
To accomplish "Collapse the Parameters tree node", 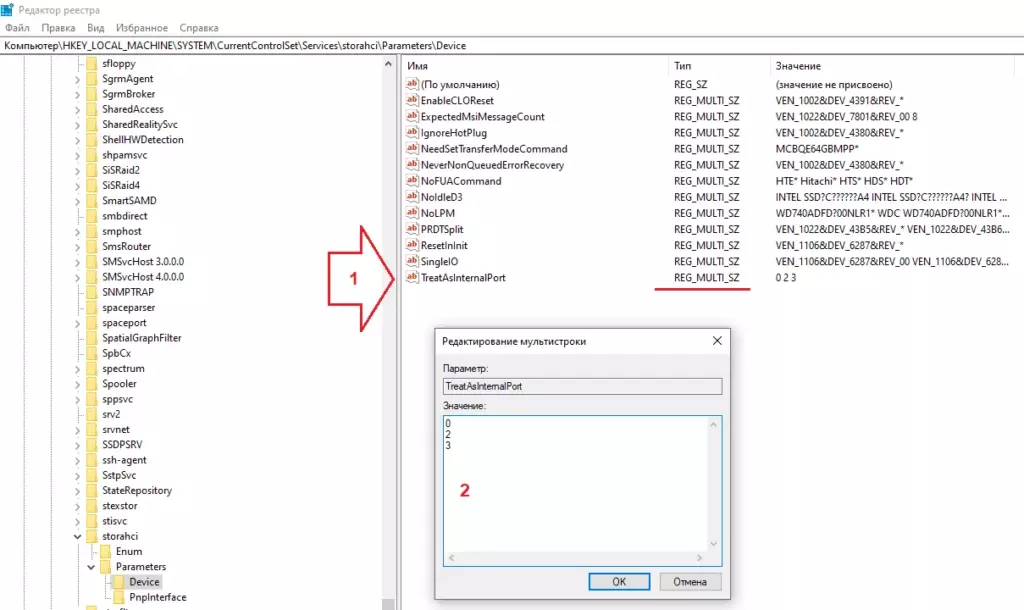I will pyautogui.click(x=91, y=567).
